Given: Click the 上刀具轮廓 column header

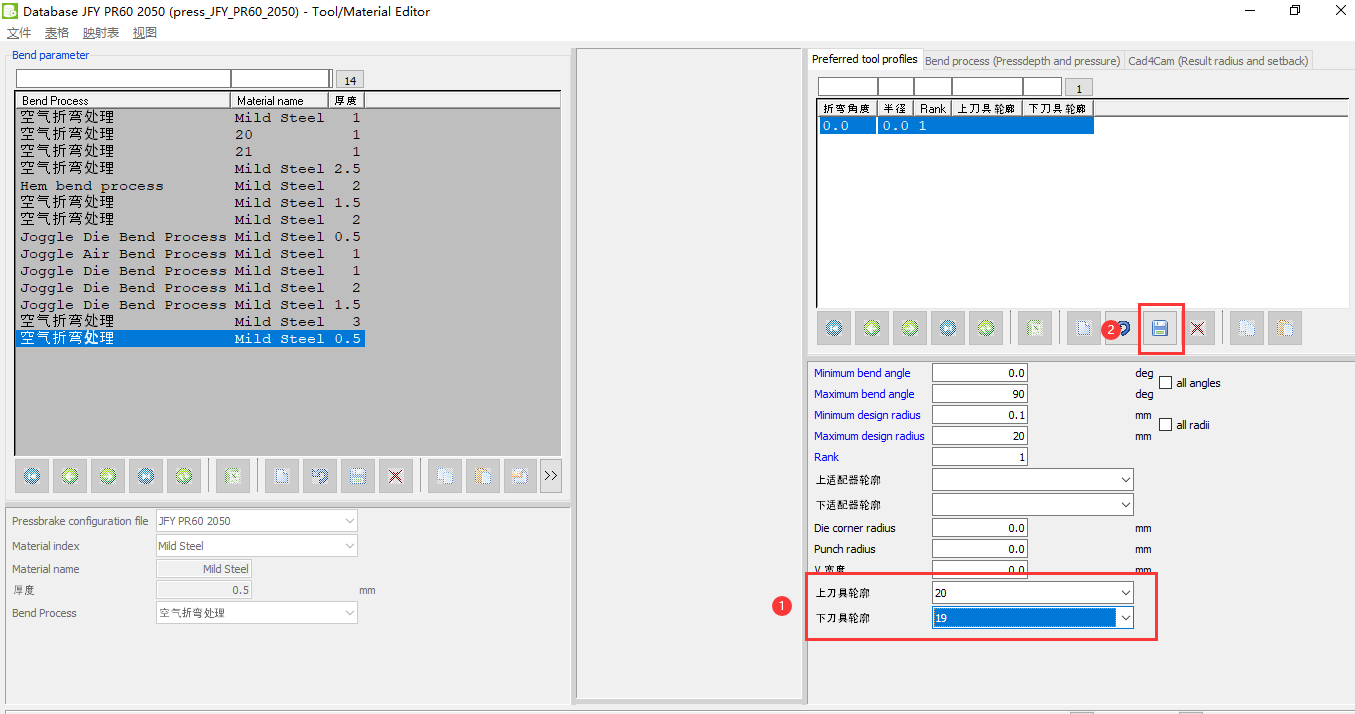Looking at the screenshot, I should 986,108.
